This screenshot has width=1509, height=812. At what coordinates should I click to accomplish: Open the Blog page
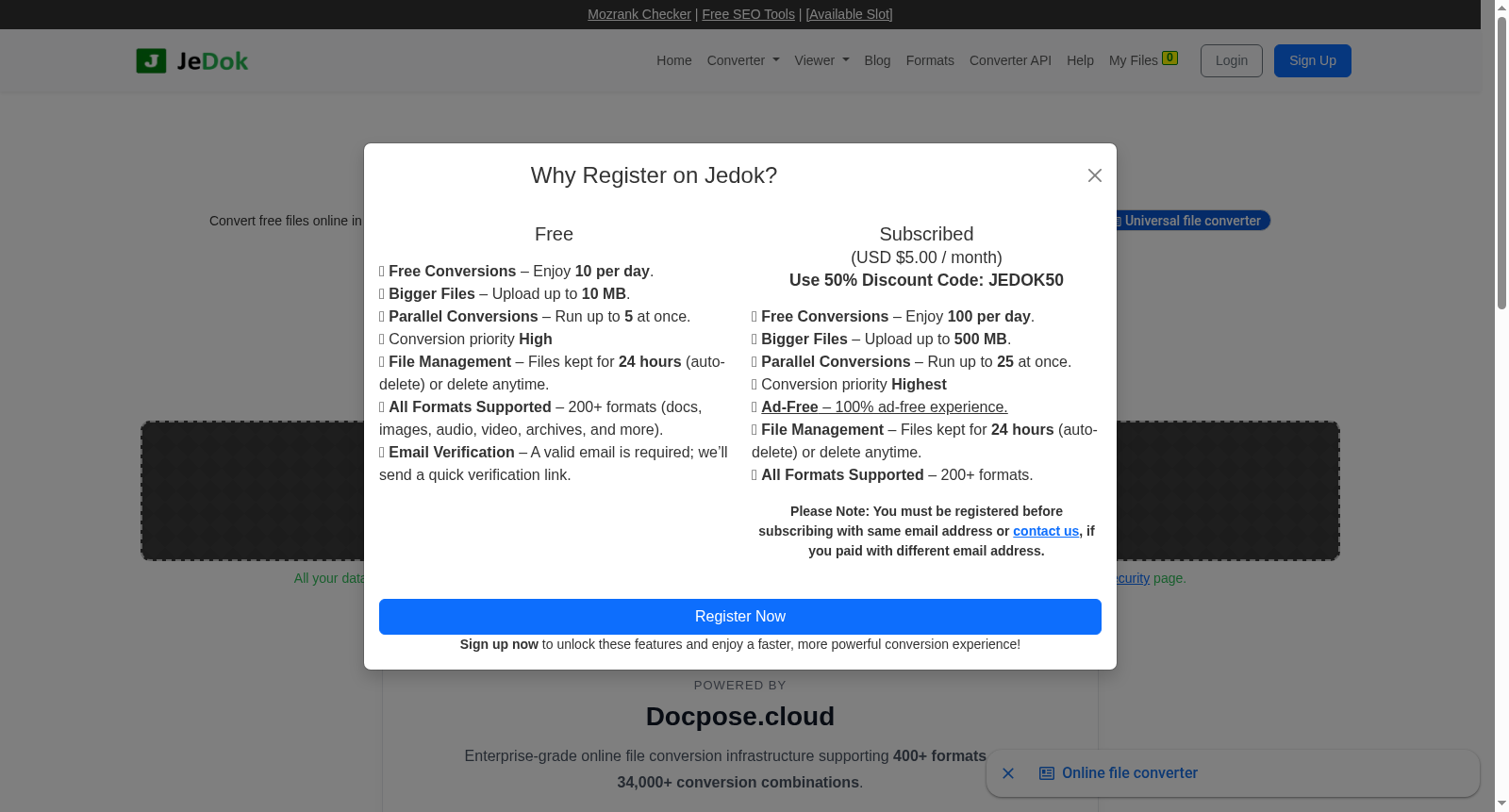tap(877, 60)
